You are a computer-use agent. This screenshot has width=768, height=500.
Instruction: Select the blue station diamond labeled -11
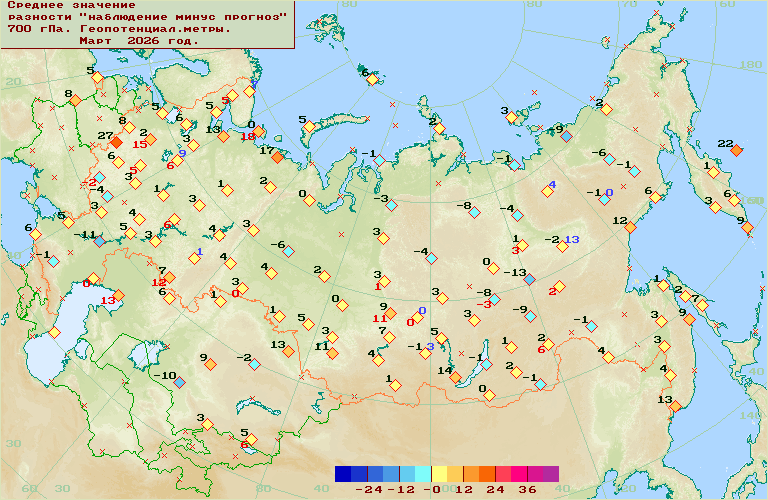click(x=100, y=241)
